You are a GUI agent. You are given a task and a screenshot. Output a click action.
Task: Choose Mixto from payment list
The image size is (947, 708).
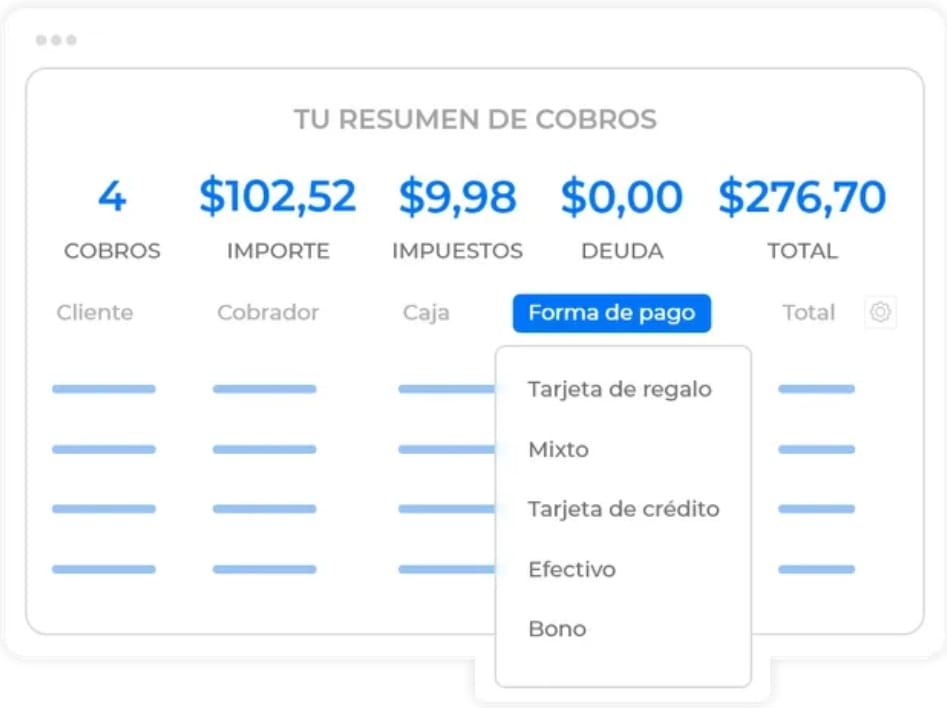[559, 449]
